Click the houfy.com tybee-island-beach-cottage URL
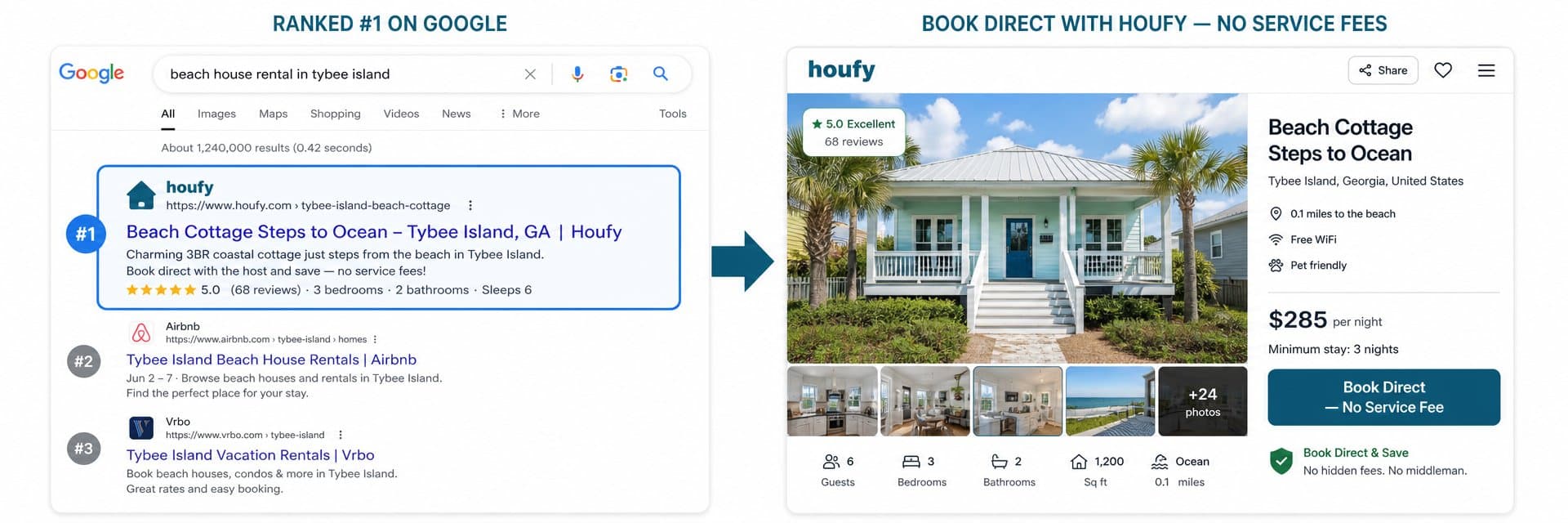Viewport: 1568px width, 523px height. tap(308, 206)
